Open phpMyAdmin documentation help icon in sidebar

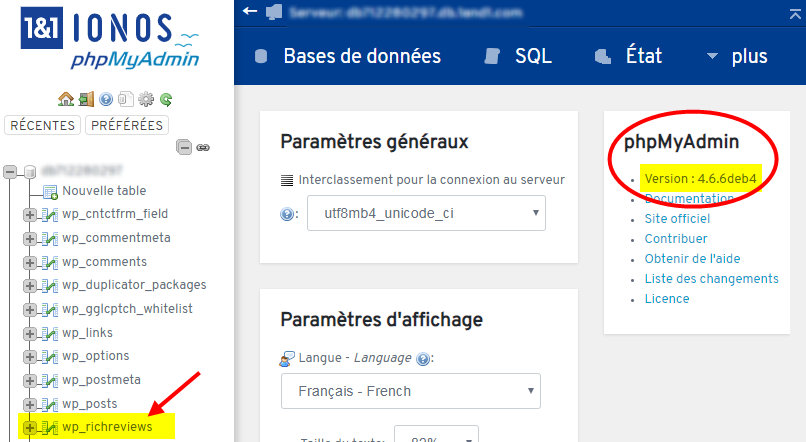point(106,99)
